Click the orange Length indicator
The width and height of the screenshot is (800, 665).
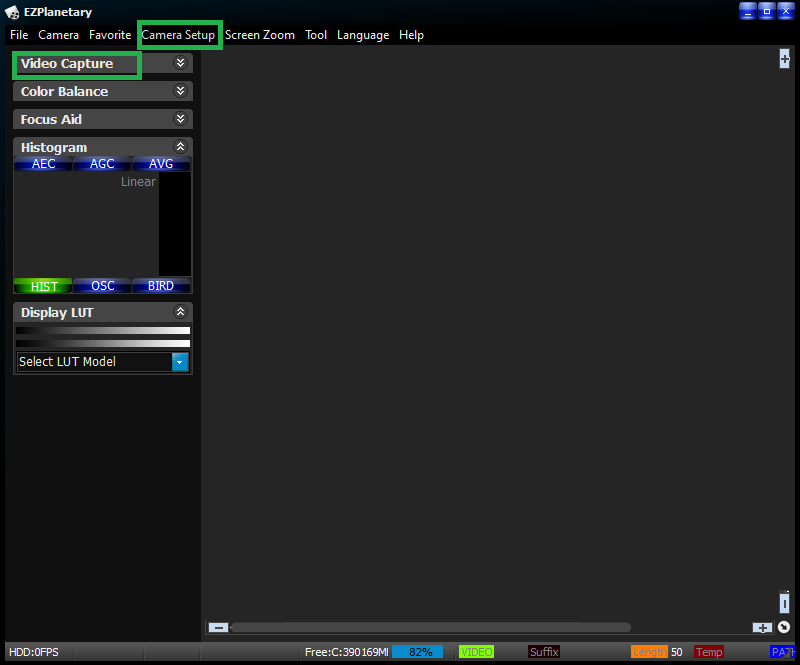point(649,652)
